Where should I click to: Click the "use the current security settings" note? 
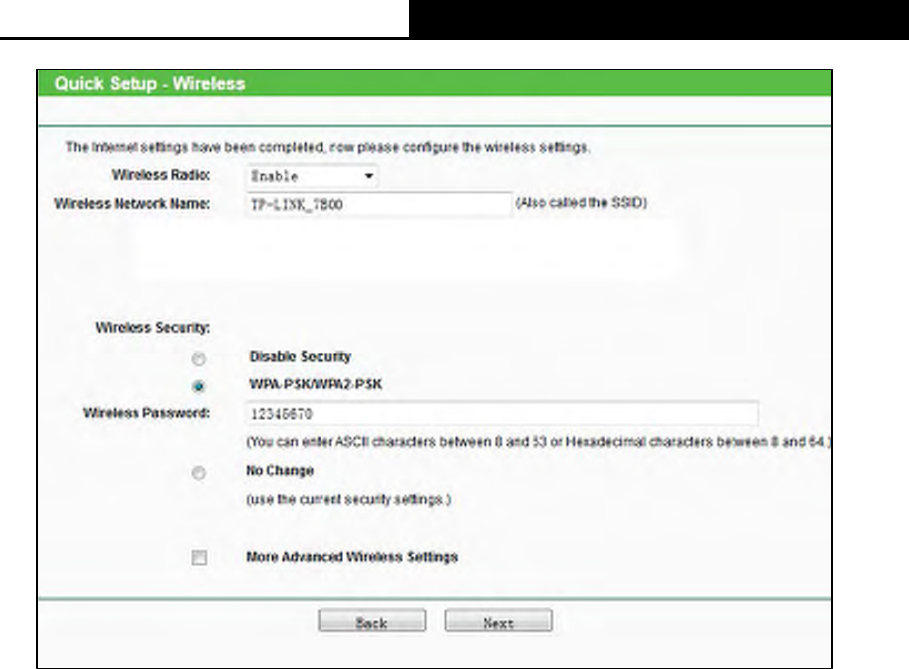348,499
